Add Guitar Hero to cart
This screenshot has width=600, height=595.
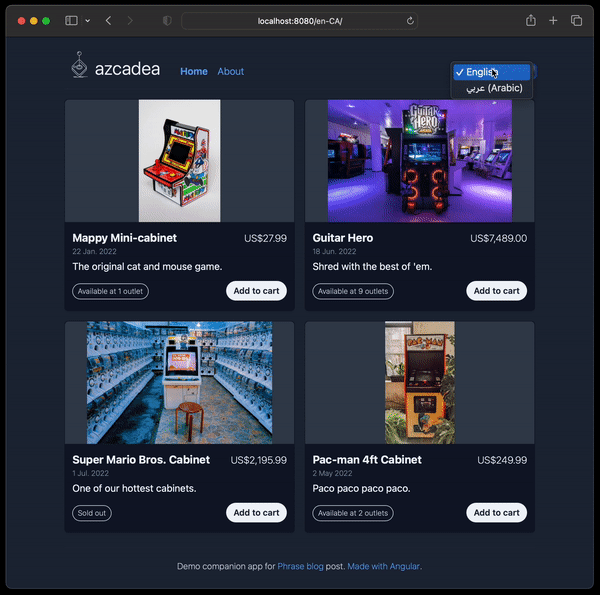point(496,291)
